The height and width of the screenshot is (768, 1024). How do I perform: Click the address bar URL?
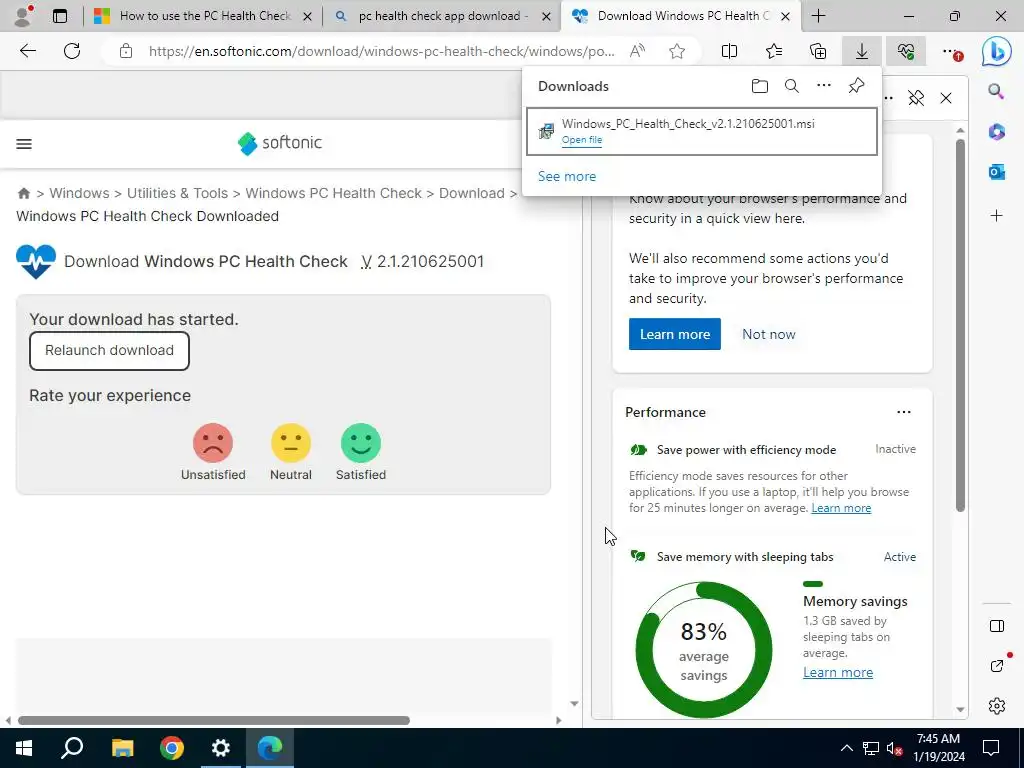(381, 51)
